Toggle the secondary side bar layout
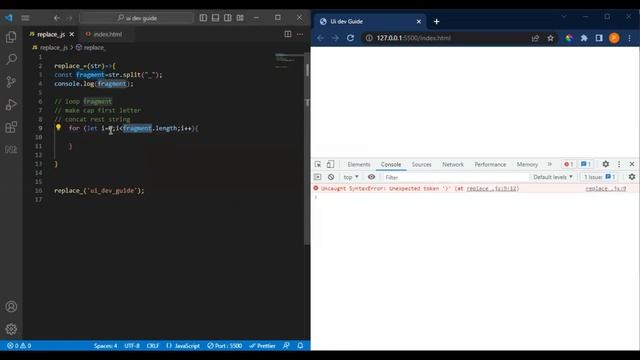The height and width of the screenshot is (360, 640). pos(228,18)
